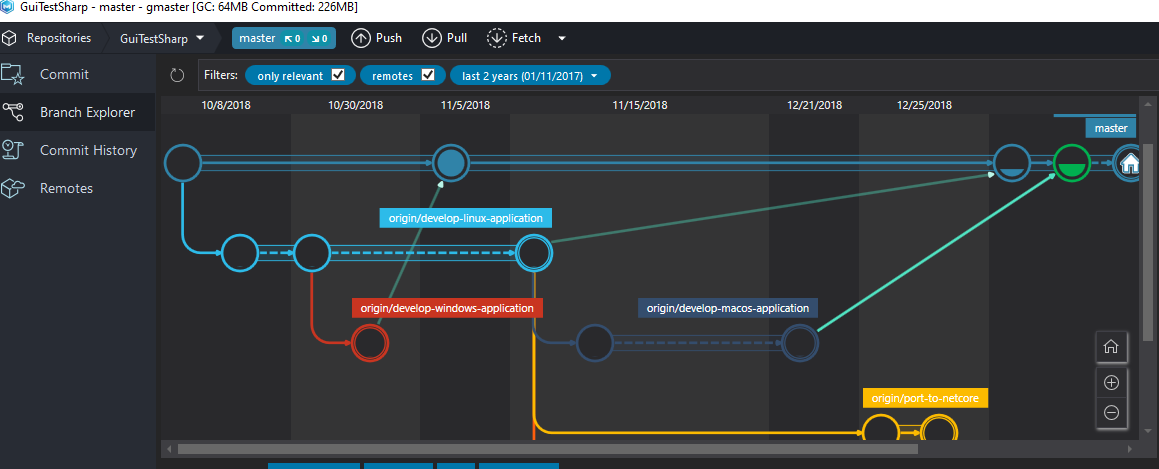Click the home icon in zoom controls
This screenshot has width=1159, height=469.
coord(1111,347)
